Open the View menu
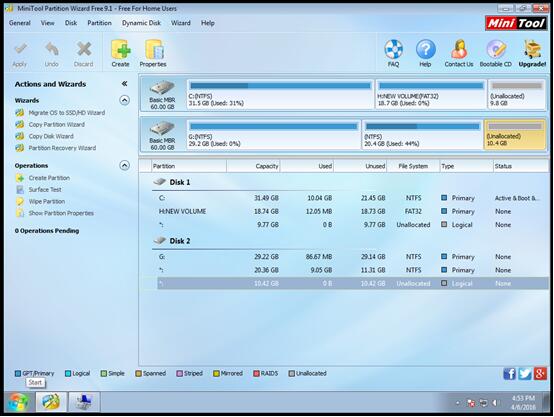 (47, 23)
